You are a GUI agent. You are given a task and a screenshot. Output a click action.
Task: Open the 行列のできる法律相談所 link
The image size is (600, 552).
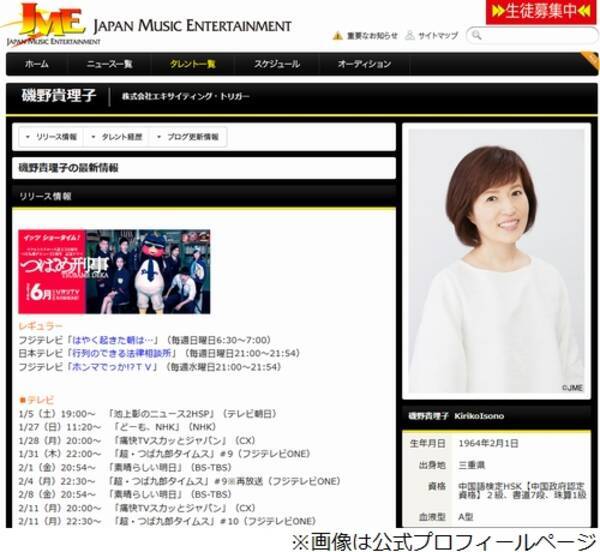[x=123, y=353]
